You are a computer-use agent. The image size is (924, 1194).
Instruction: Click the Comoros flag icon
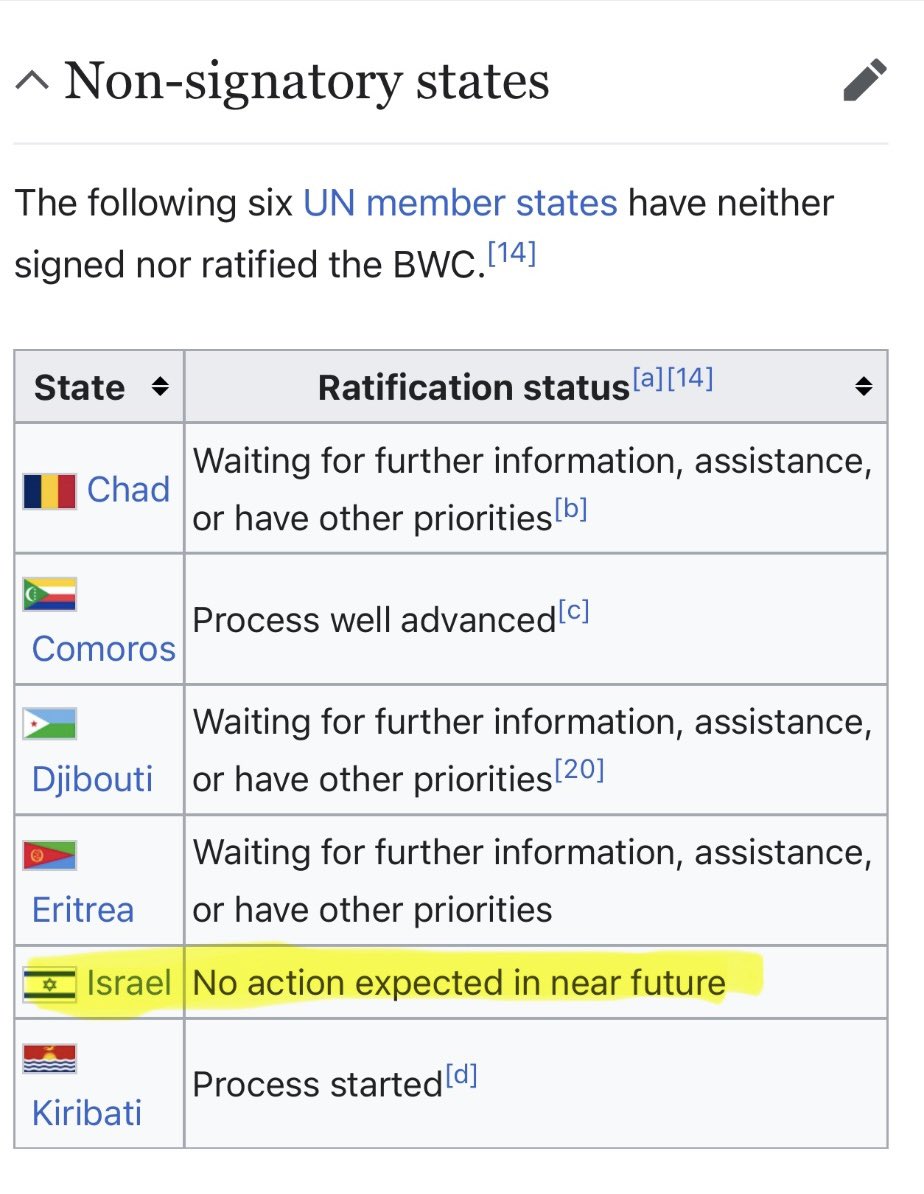[50, 595]
